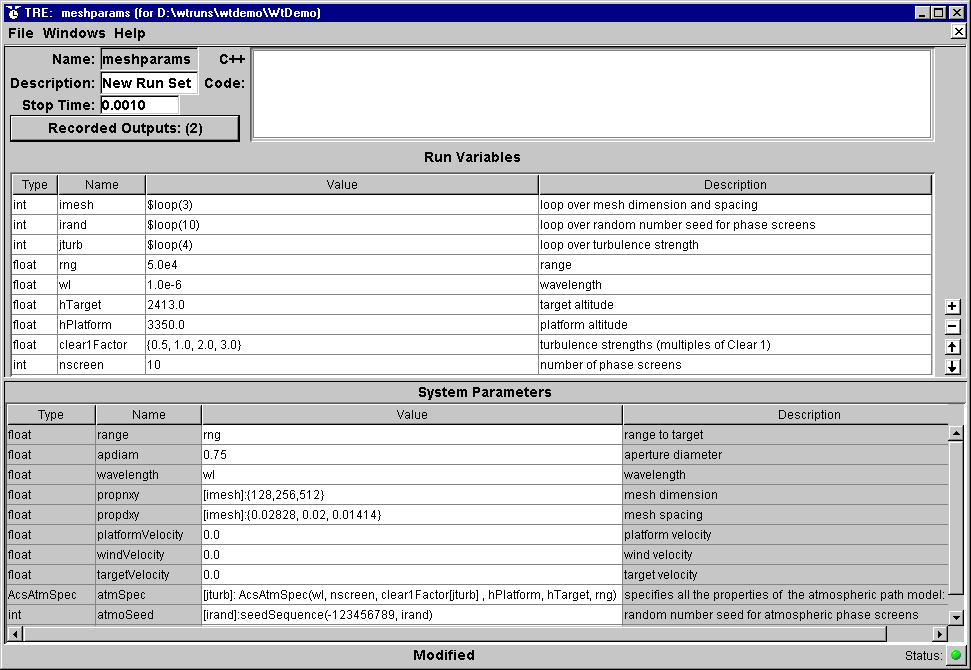This screenshot has height=670, width=971.
Task: Click clear1Factor value {0.5, 1.0, 2.0, 3.0}
Action: [x=342, y=345]
